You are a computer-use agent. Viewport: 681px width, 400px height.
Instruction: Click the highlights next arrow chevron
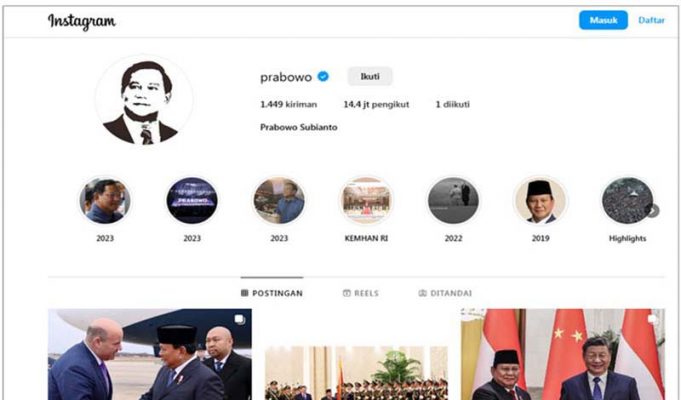point(653,211)
